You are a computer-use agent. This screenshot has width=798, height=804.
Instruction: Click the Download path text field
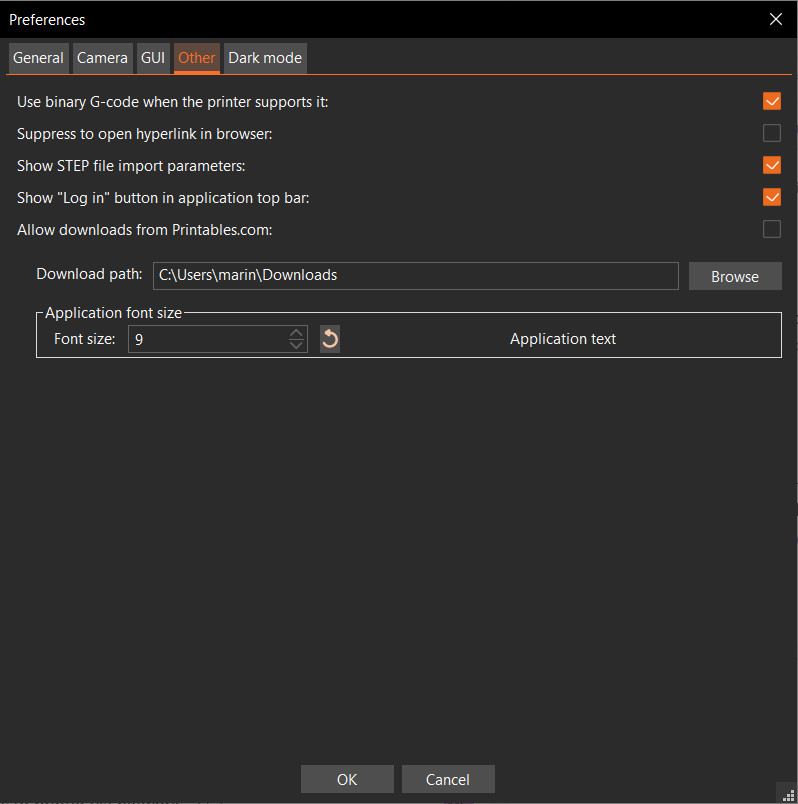(415, 275)
